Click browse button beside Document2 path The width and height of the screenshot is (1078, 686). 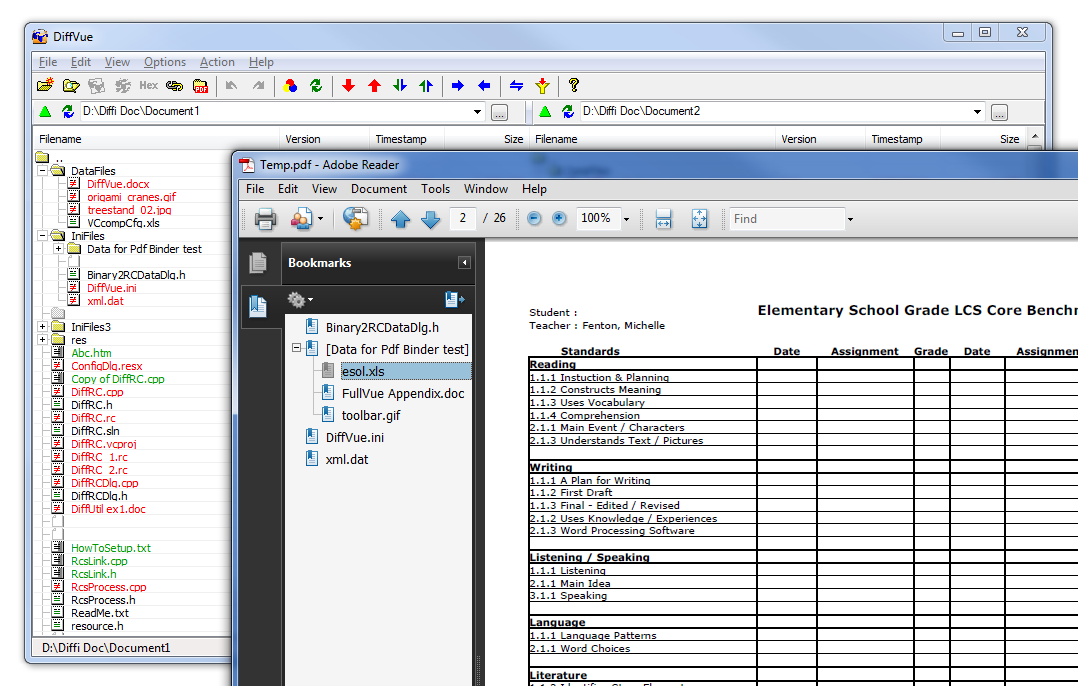1000,113
